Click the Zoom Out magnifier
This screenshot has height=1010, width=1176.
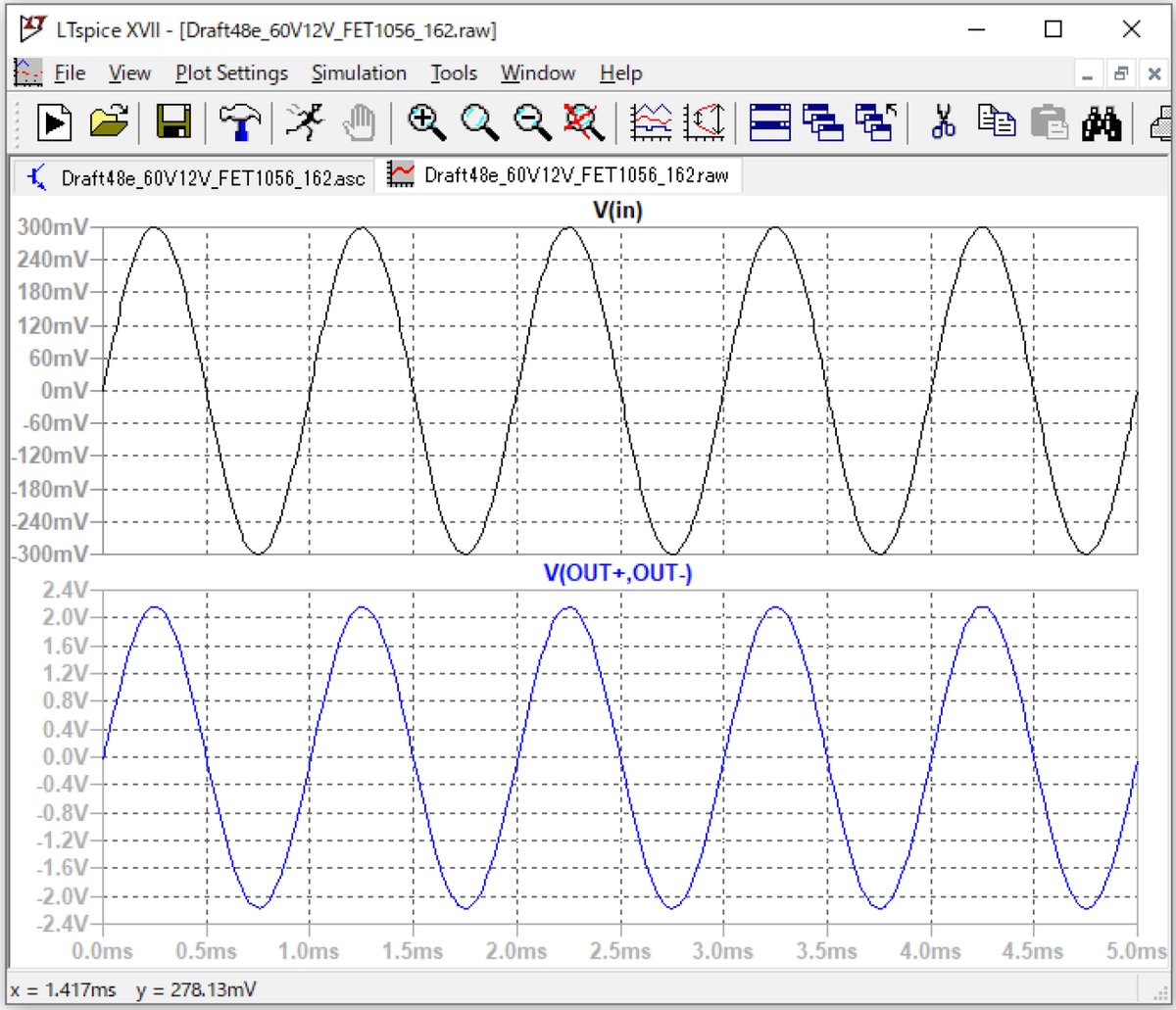[533, 121]
